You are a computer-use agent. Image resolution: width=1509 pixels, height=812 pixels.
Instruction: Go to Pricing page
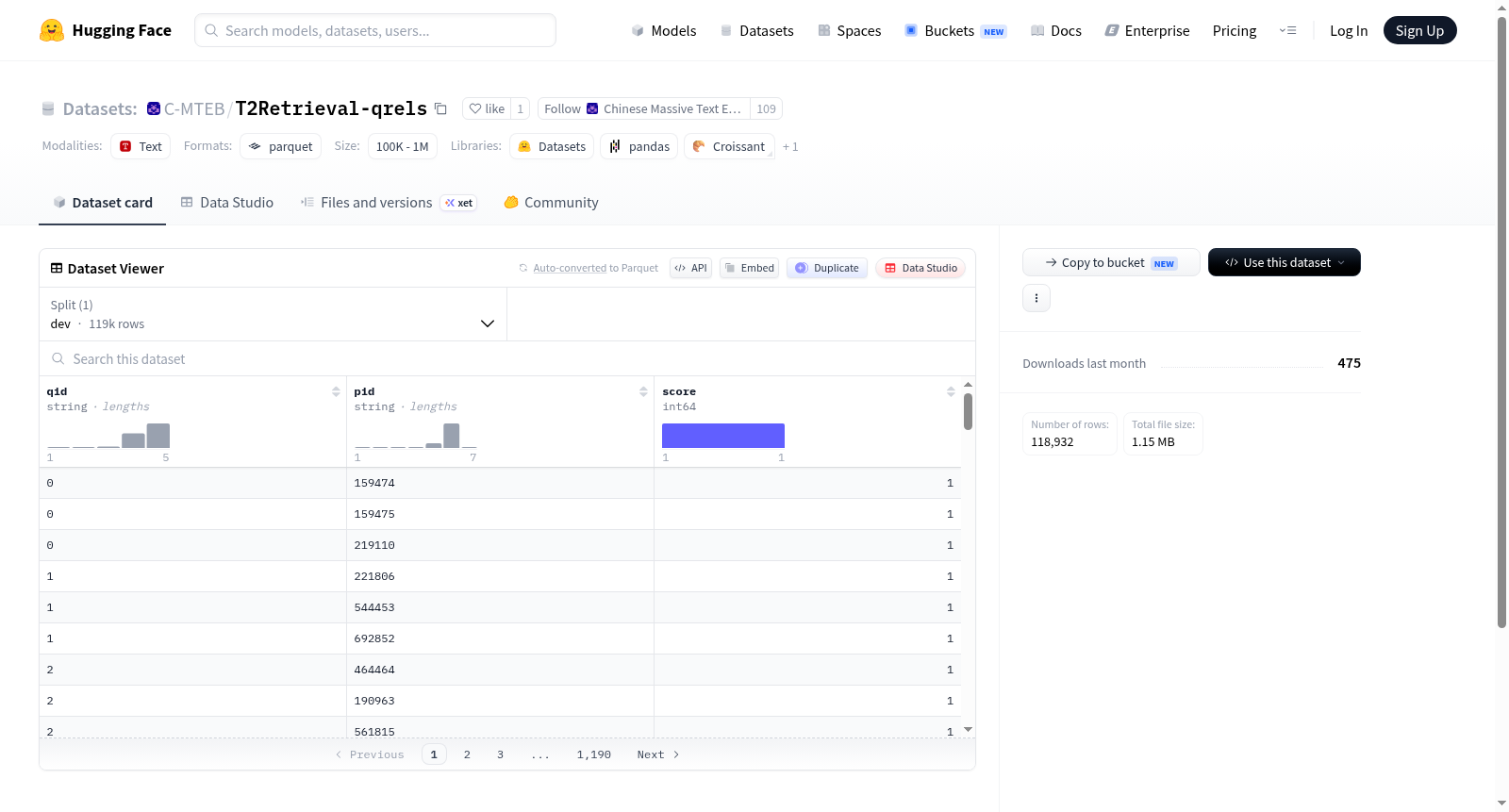click(1235, 30)
